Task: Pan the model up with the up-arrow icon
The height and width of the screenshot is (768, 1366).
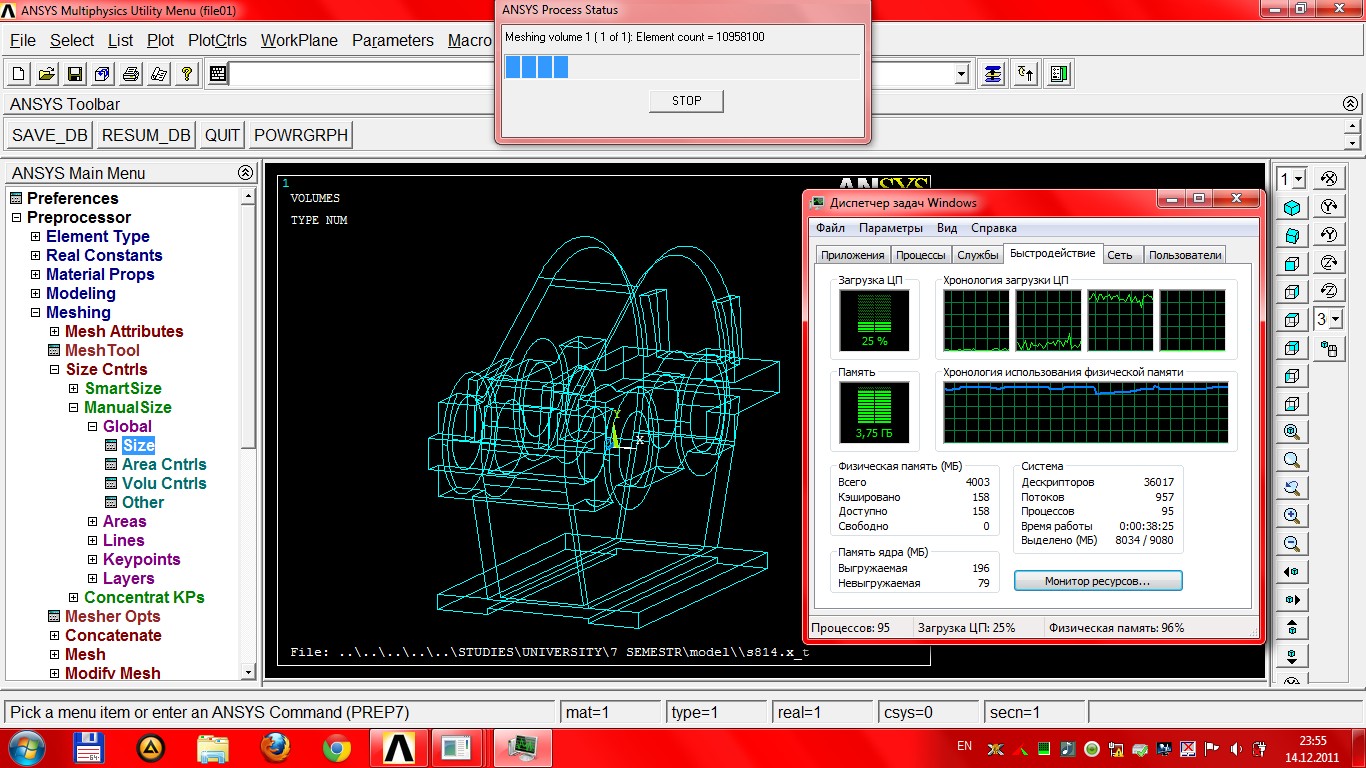Action: tap(1292, 628)
